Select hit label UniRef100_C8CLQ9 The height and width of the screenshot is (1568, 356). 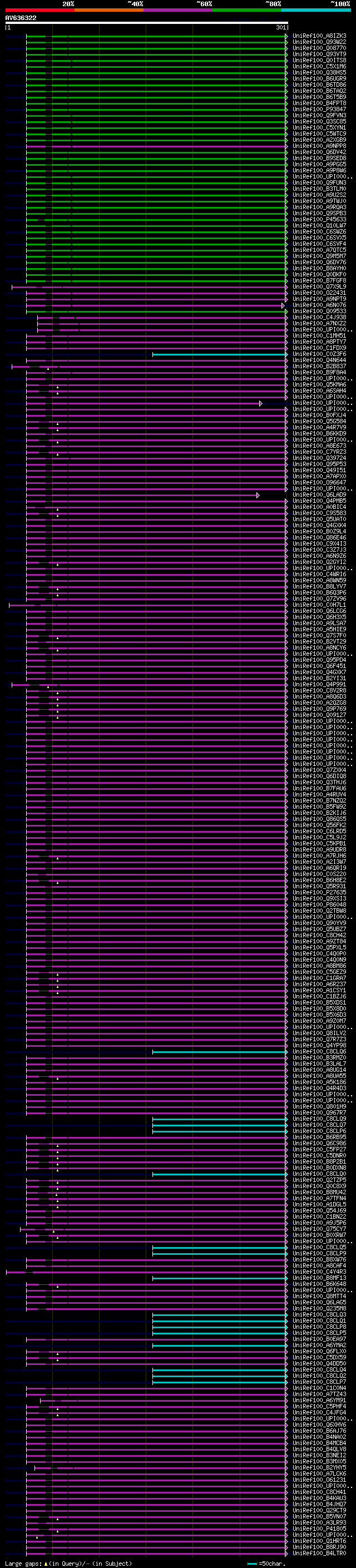coord(319,1119)
